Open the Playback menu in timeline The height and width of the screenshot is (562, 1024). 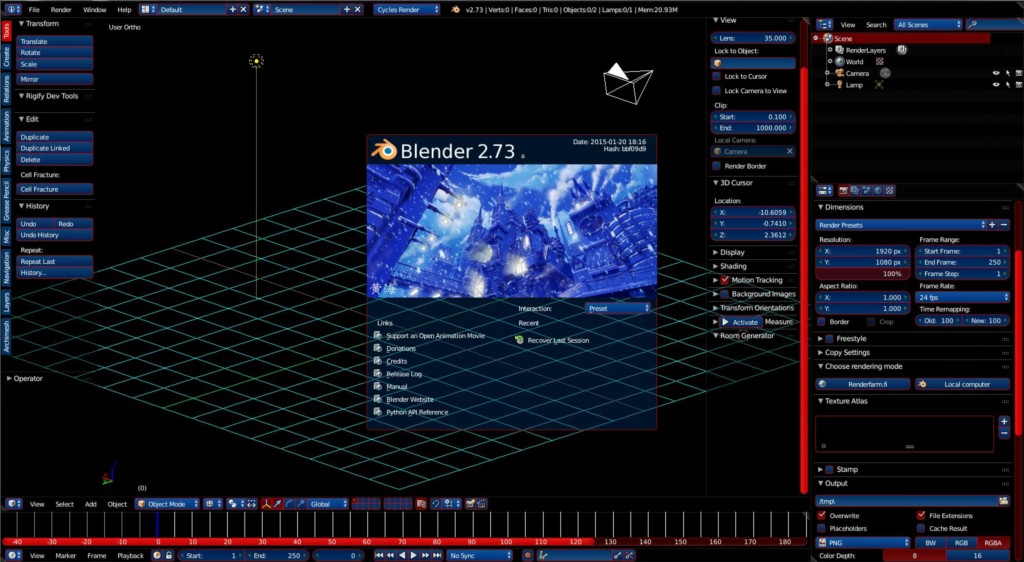(x=130, y=555)
